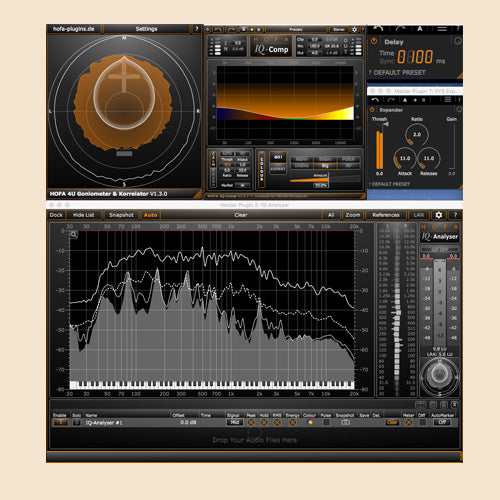Toggle Pulse checkbox for IQ-Analyser #1
The height and width of the screenshot is (500, 500).
point(326,422)
